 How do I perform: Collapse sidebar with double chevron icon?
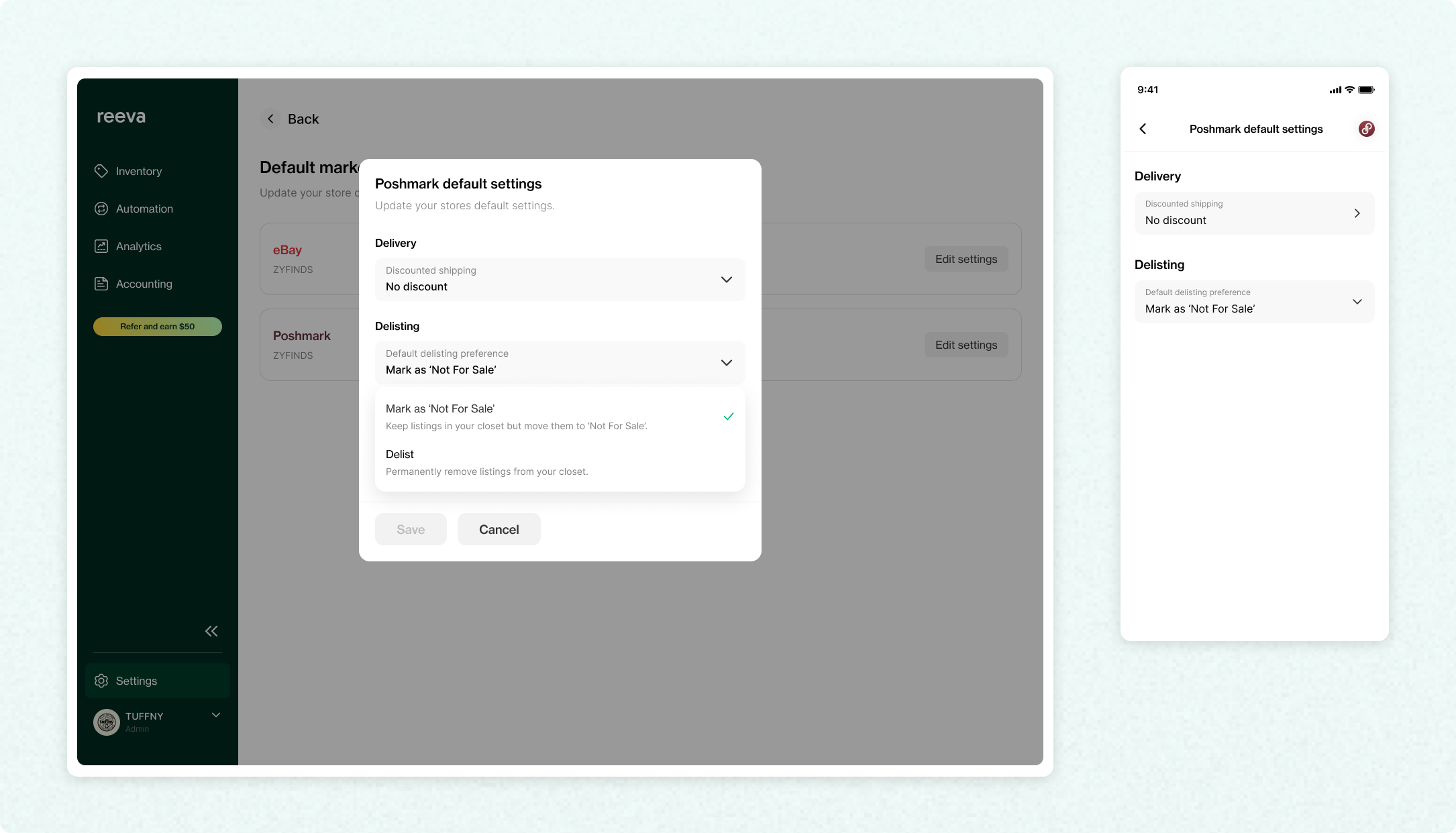211,631
